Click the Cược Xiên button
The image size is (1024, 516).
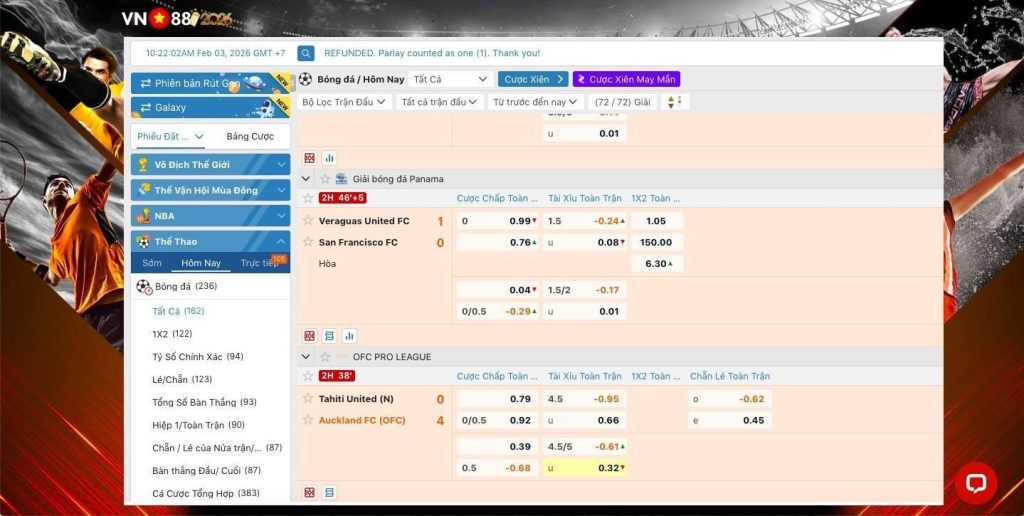533,79
